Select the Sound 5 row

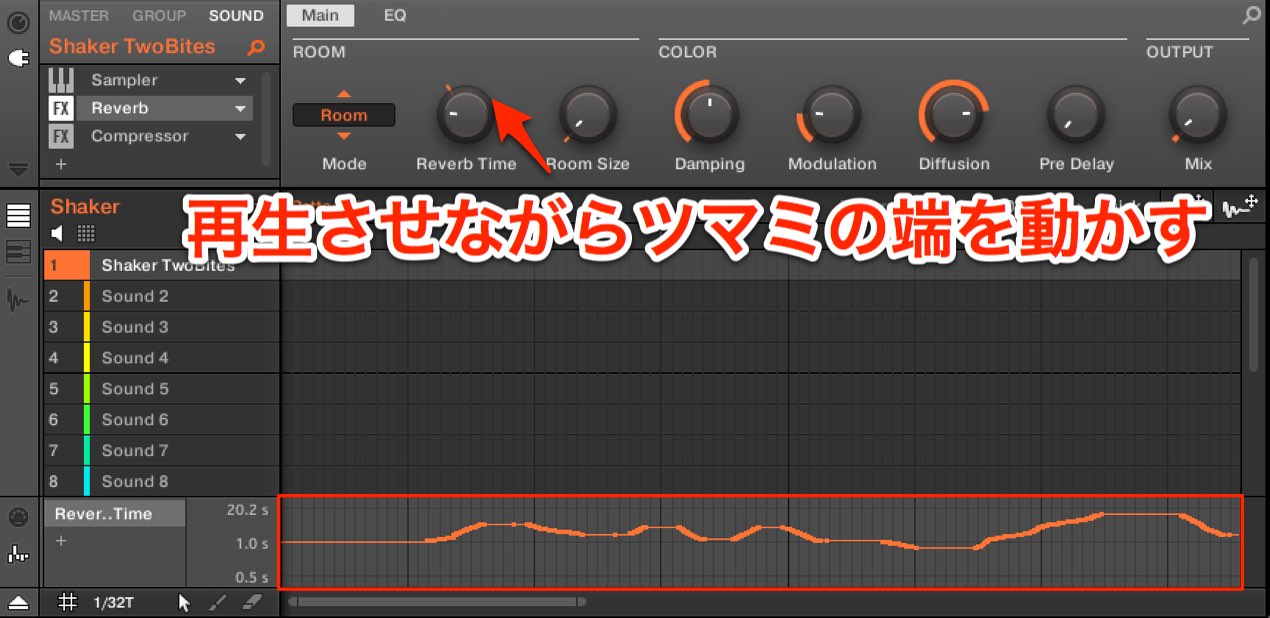click(x=162, y=389)
